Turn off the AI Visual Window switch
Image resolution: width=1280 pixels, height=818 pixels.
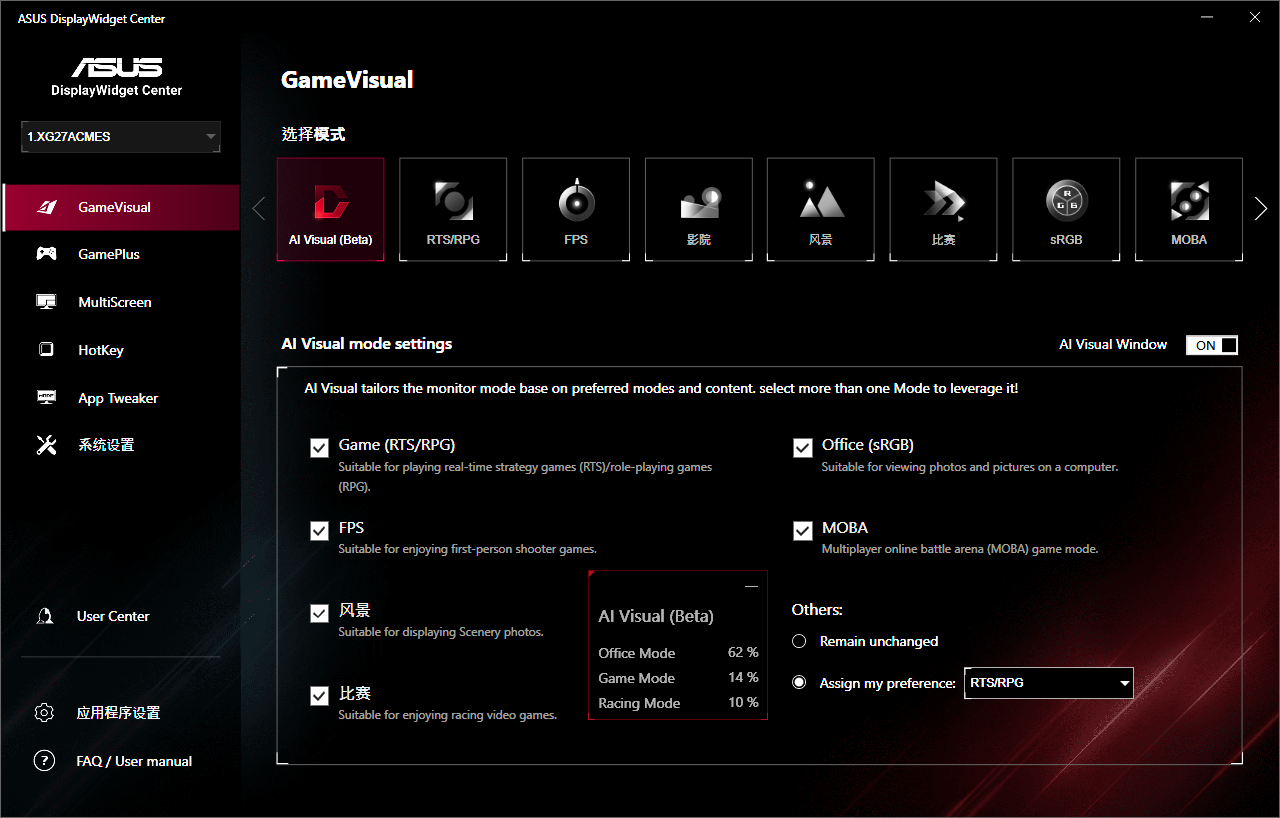click(1212, 345)
